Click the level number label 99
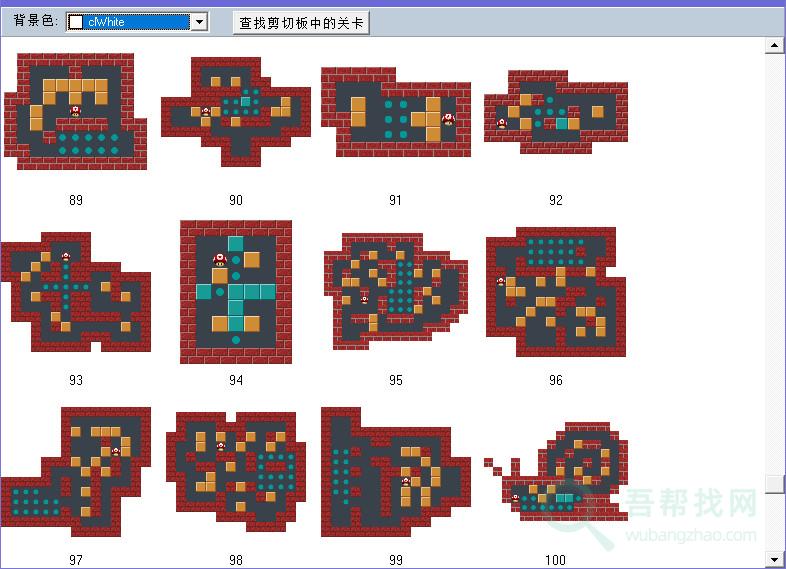This screenshot has width=786, height=569. click(x=396, y=559)
